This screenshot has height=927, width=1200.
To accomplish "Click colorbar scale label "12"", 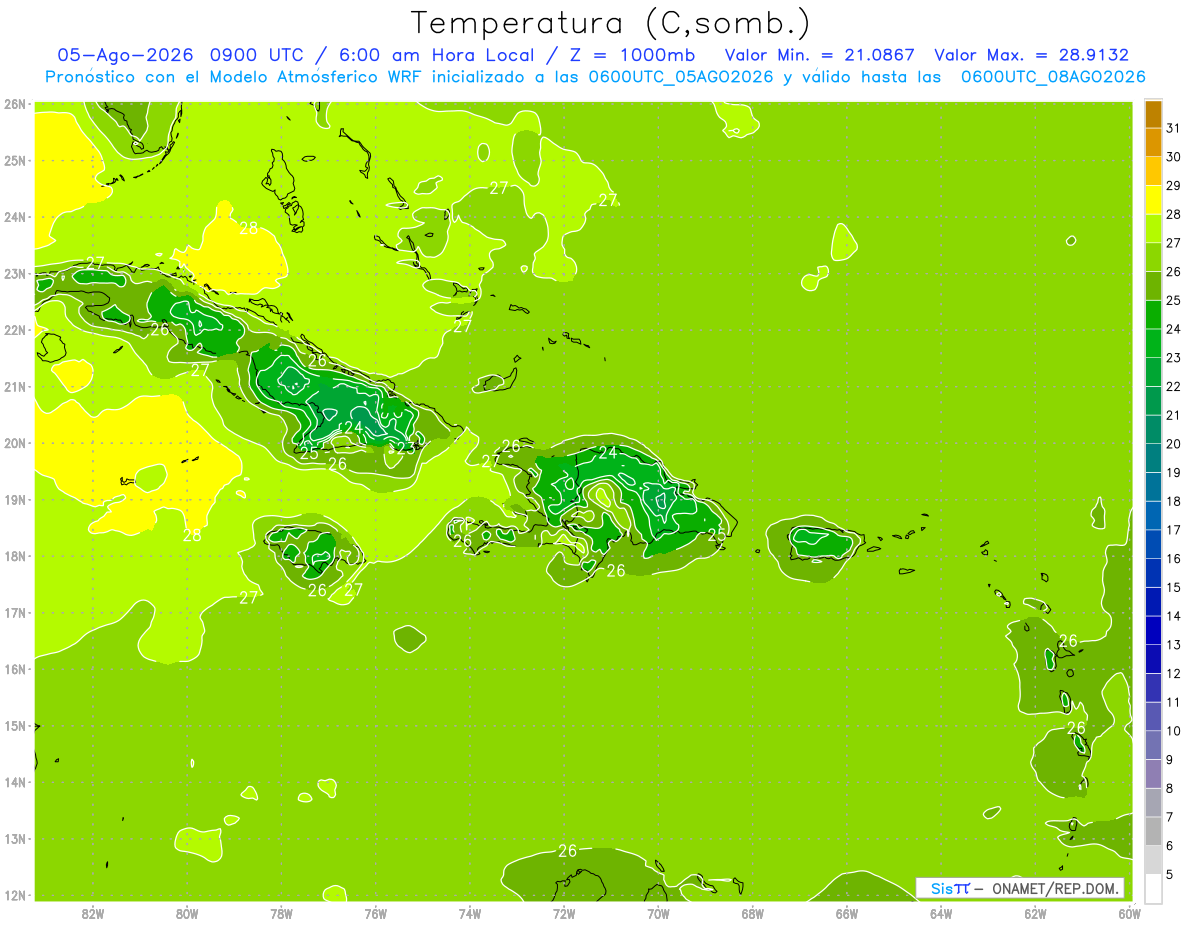I will pyautogui.click(x=1173, y=673).
